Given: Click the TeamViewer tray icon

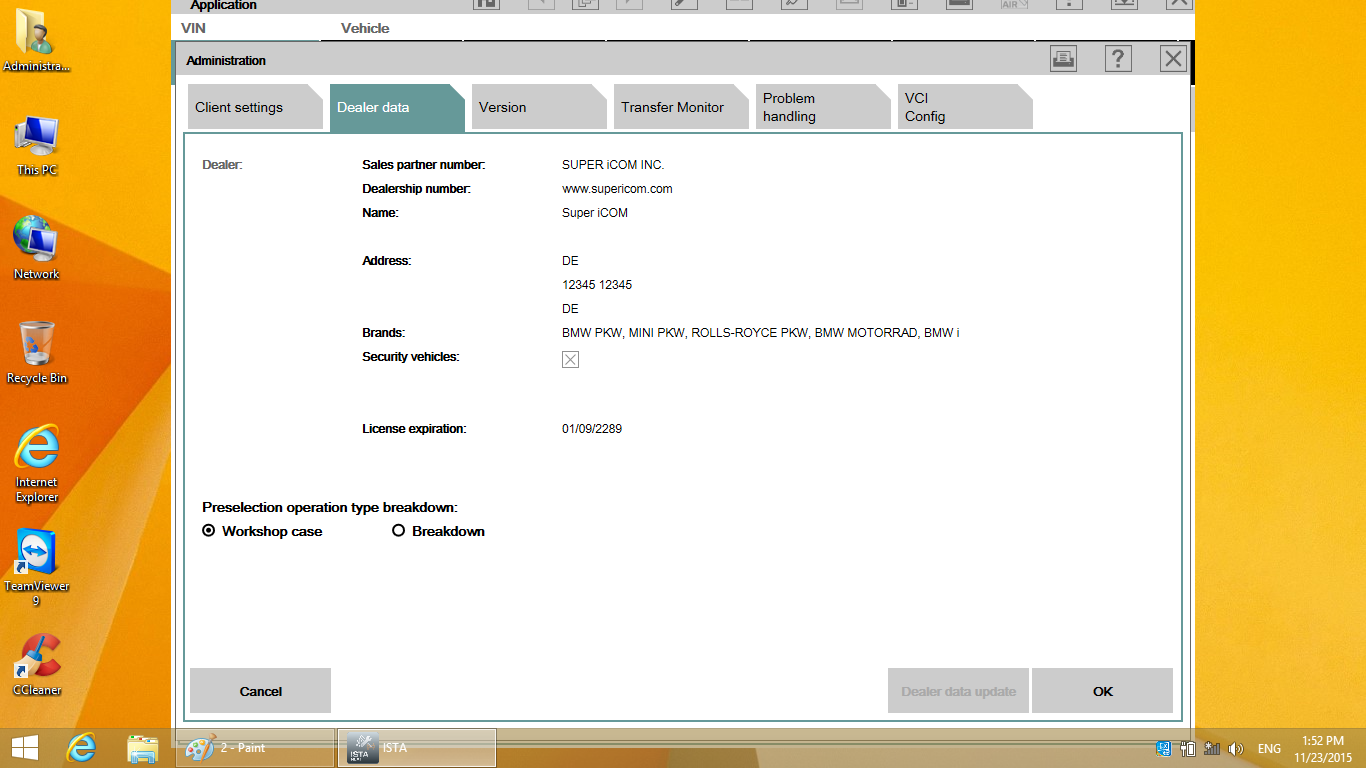Looking at the screenshot, I should (x=1164, y=748).
